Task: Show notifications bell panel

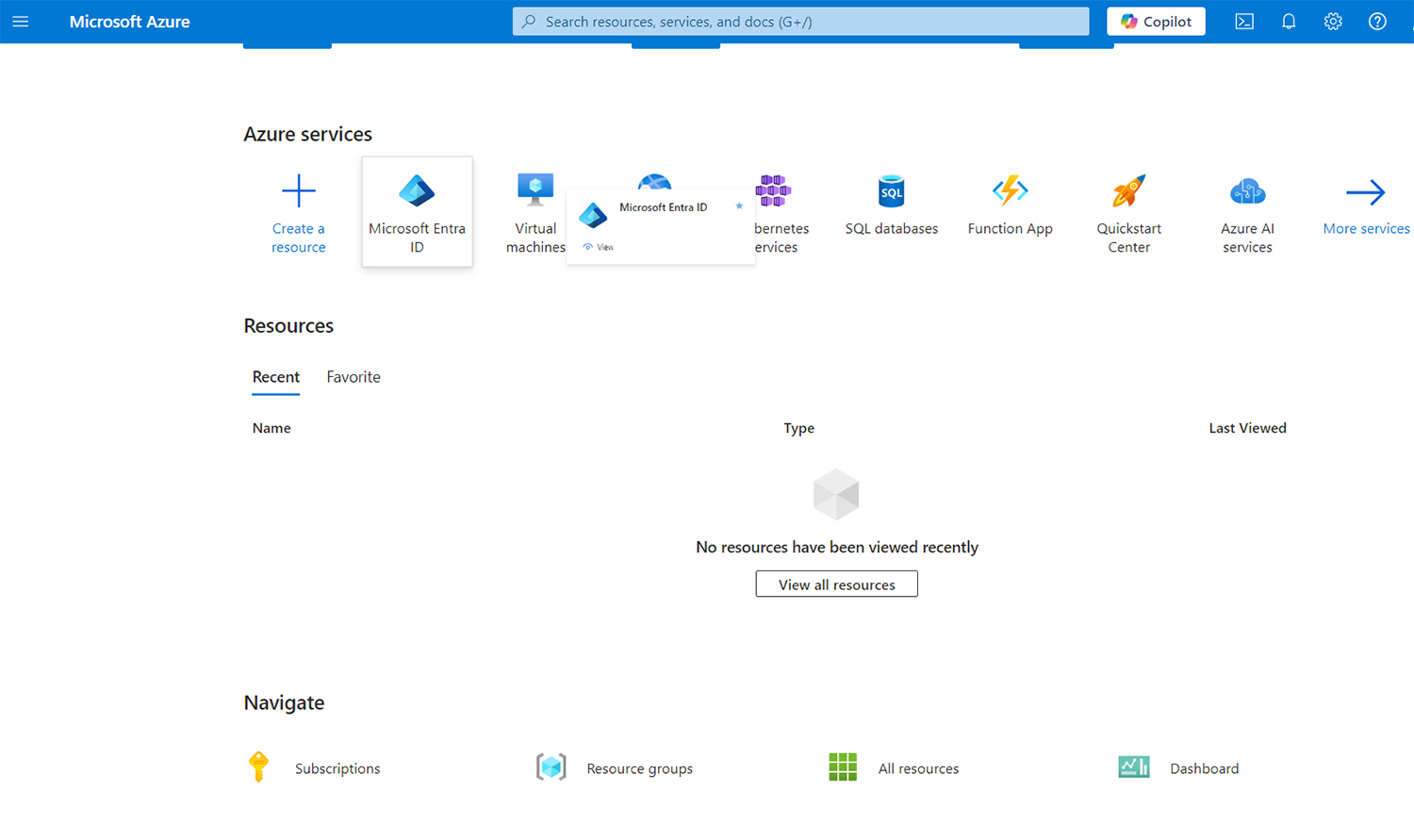Action: 1289,22
